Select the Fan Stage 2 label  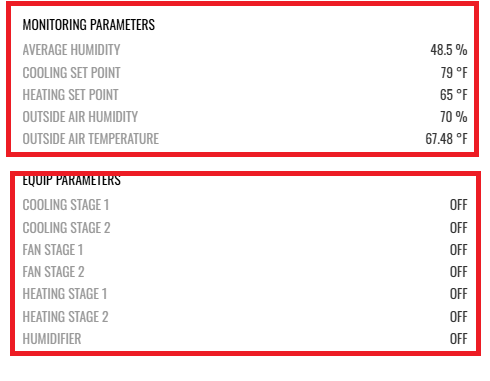[53, 272]
